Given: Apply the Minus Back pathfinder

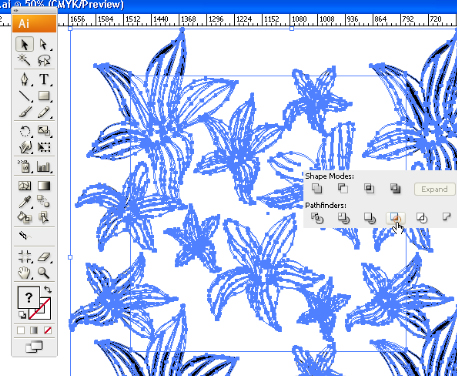Looking at the screenshot, I should (446, 217).
